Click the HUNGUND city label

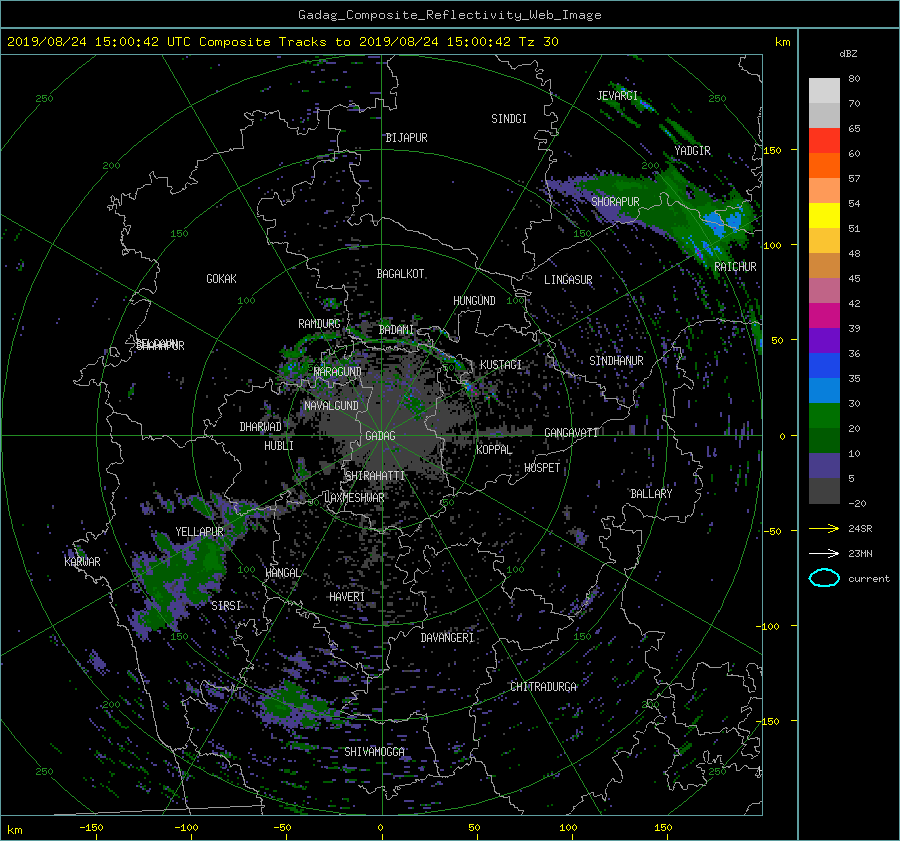coord(474,300)
